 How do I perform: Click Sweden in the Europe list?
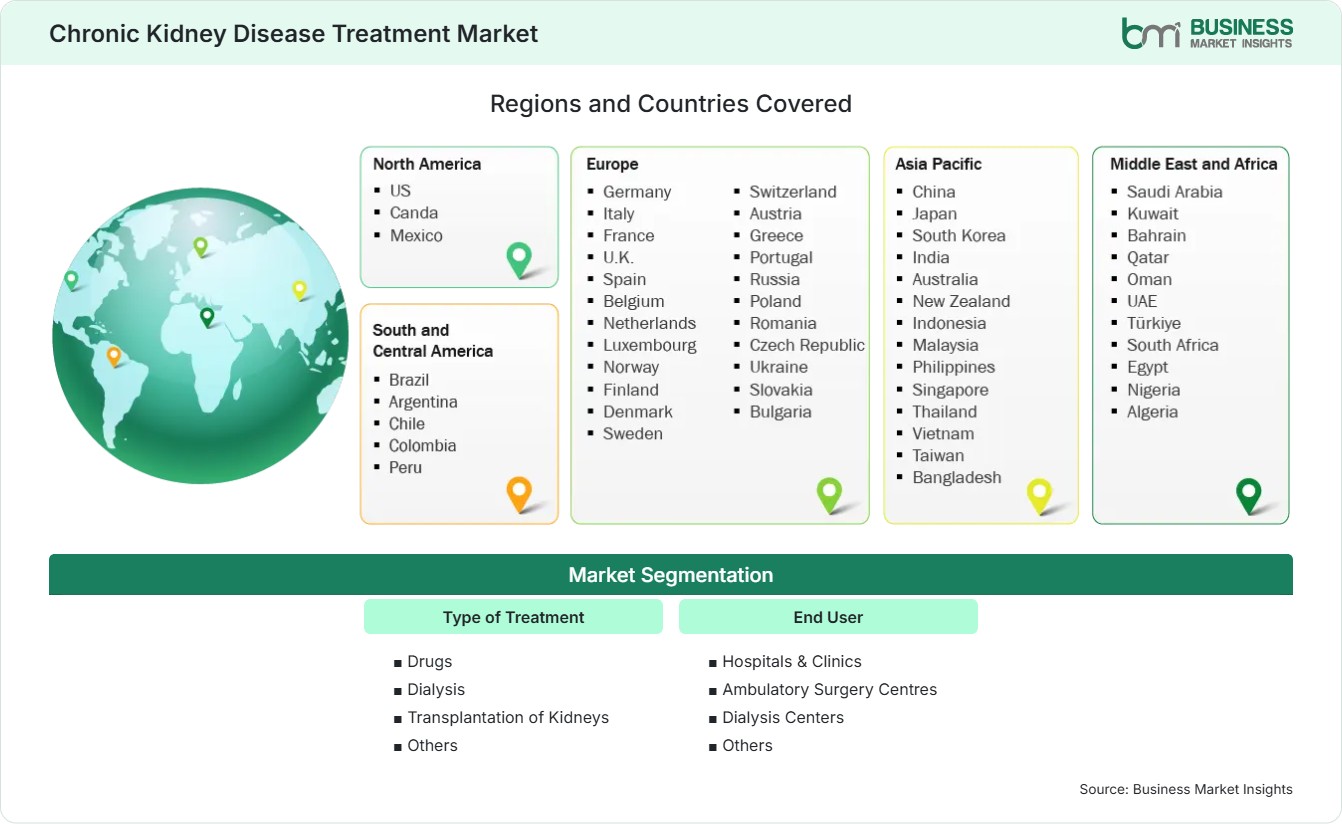click(633, 434)
